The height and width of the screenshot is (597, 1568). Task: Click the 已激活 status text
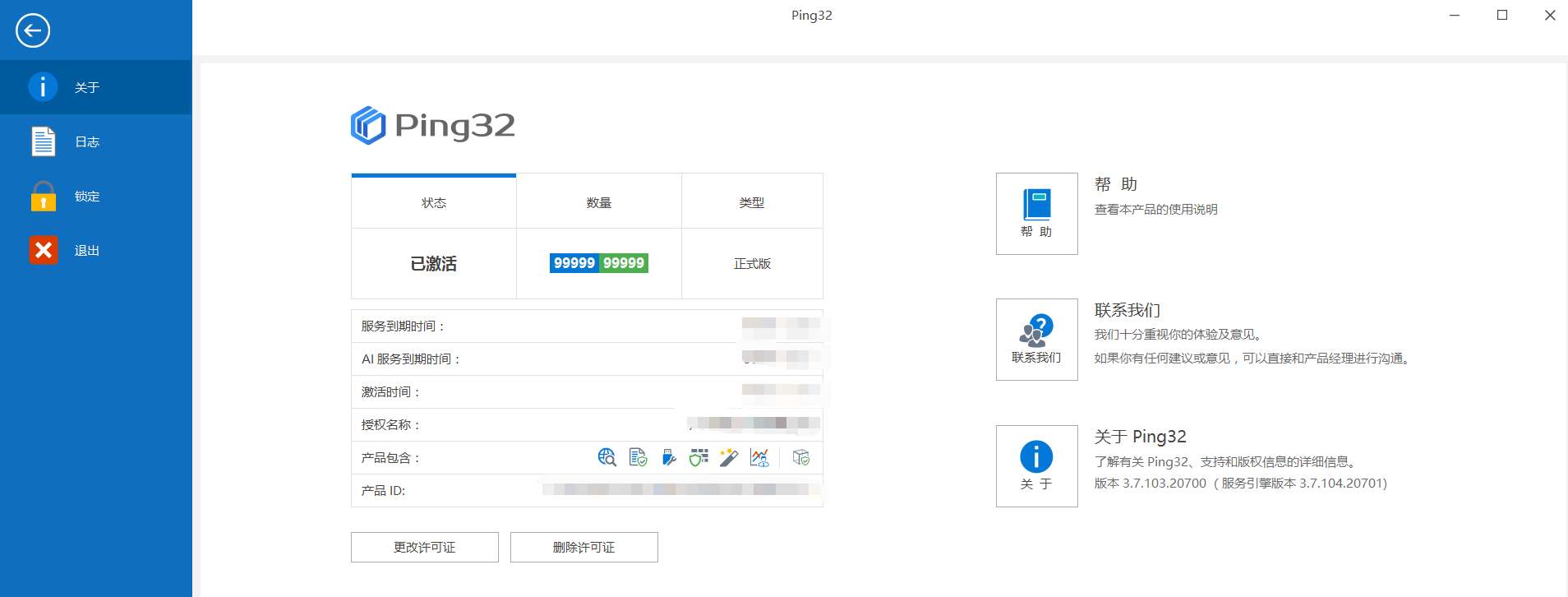(434, 264)
